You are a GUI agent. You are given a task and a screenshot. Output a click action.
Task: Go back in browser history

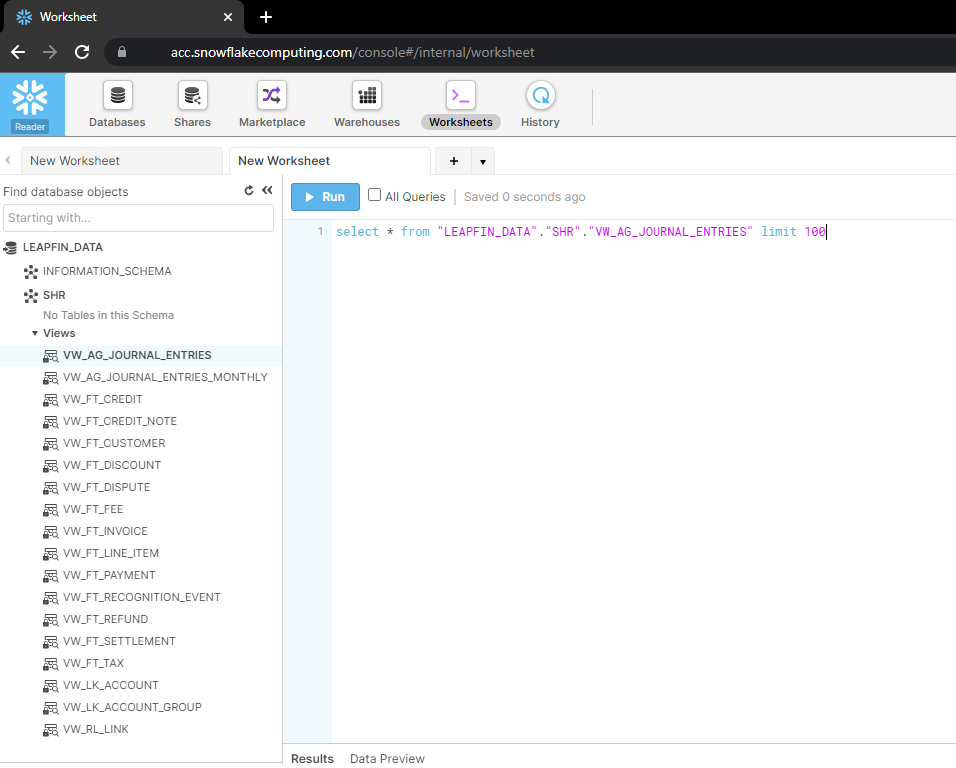[x=18, y=52]
